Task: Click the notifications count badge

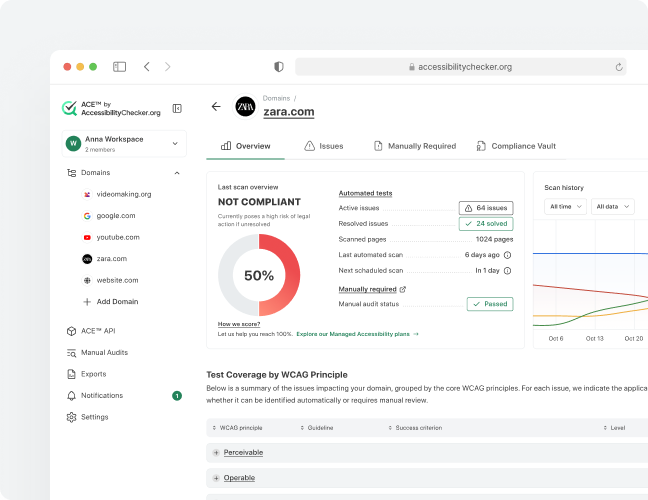Action: tap(177, 396)
